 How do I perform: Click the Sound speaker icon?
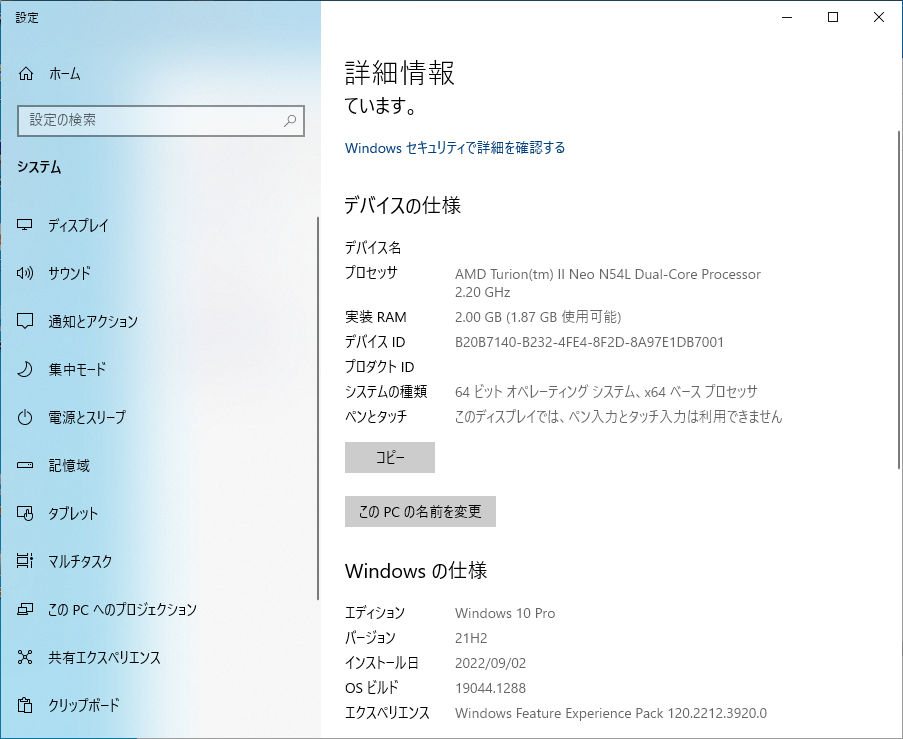[25, 273]
